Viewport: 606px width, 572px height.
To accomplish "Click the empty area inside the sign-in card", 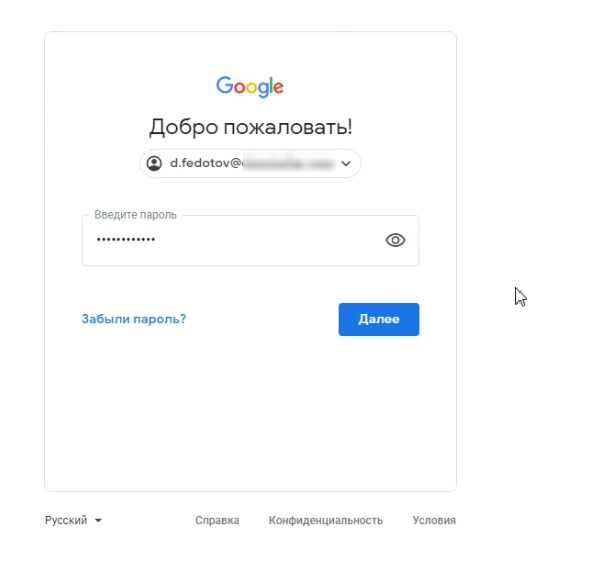I will click(250, 420).
